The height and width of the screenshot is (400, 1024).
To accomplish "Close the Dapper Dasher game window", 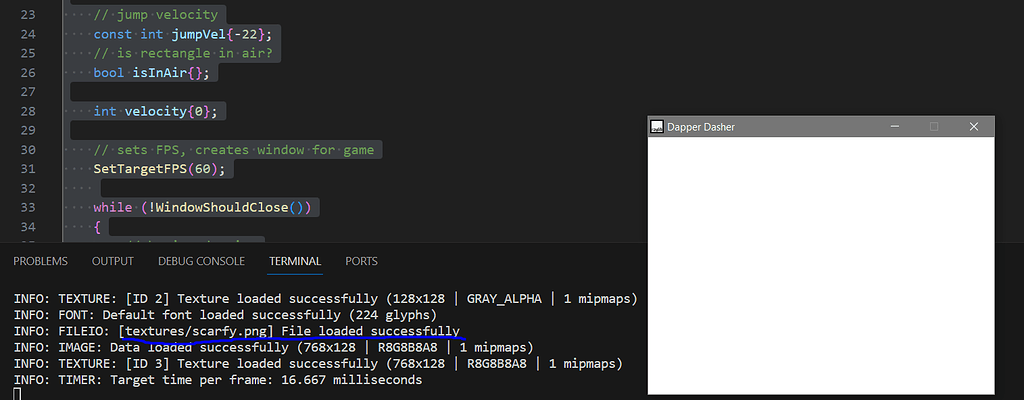I will (x=973, y=127).
